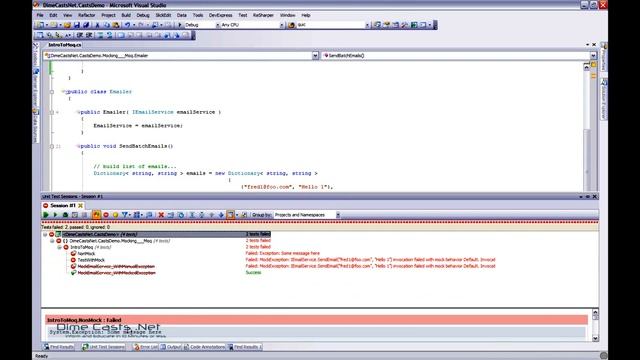The width and height of the screenshot is (640, 360).
Task: Switch to the Unit Test Sessions tab
Action: click(x=103, y=347)
